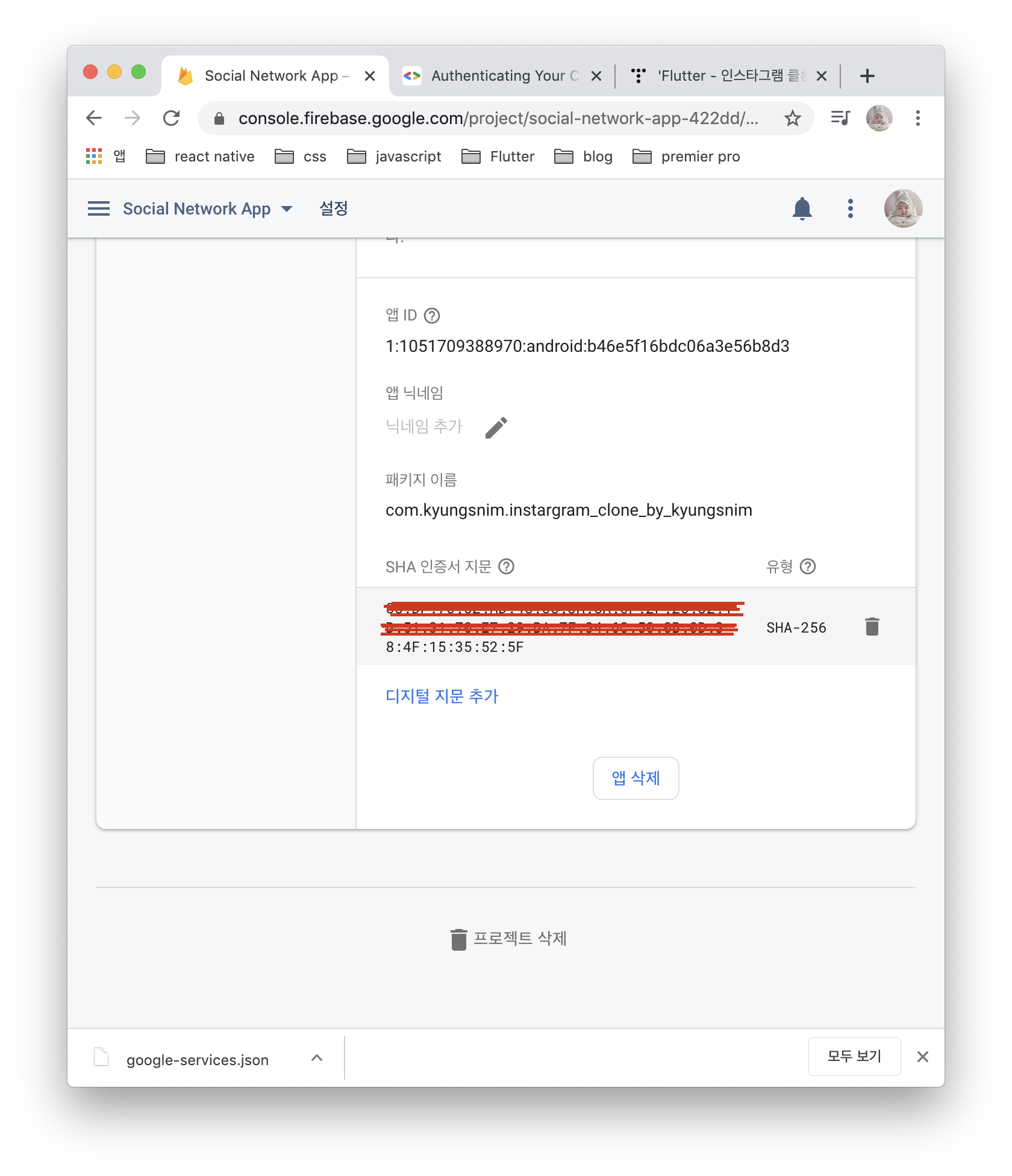This screenshot has height=1176, width=1012.
Task: Open the css bookmark folder
Action: click(x=301, y=157)
